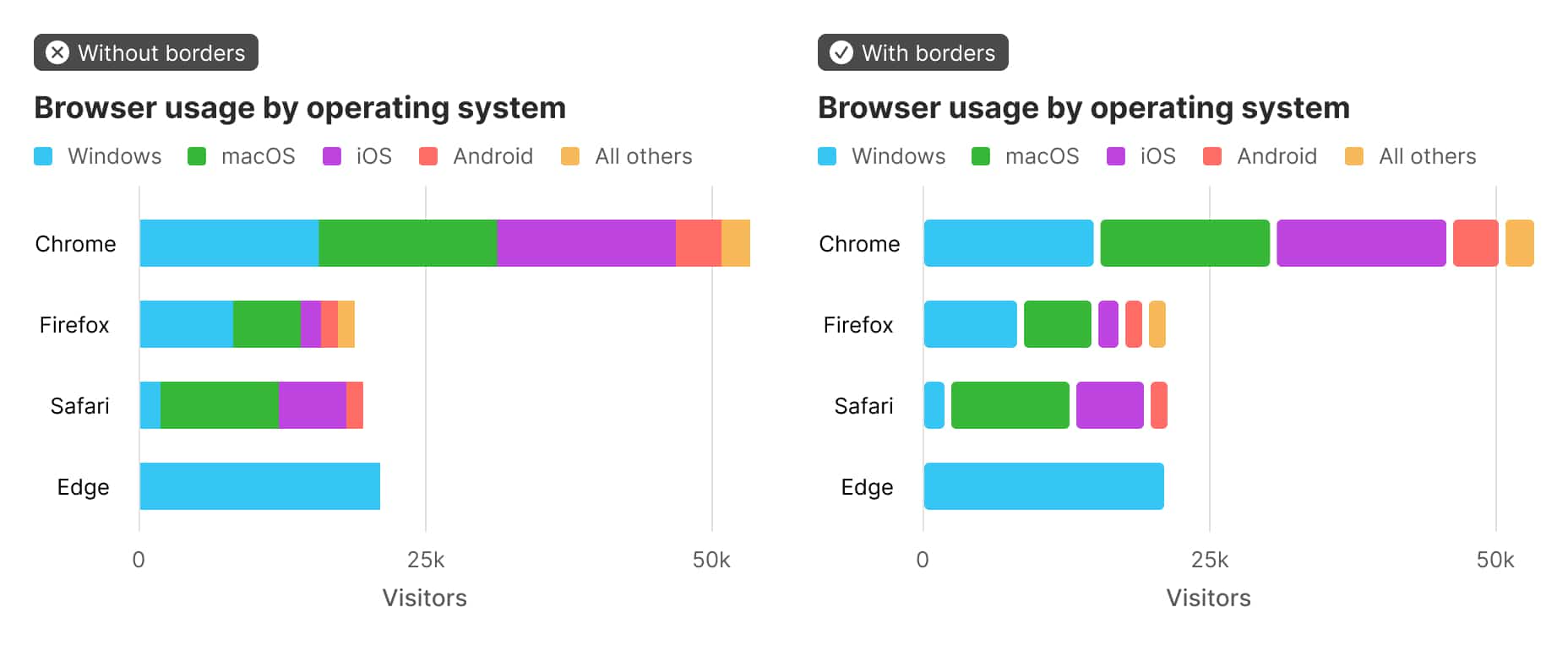Click Windows legend swatch in left chart
The image size is (1568, 645).
43,156
